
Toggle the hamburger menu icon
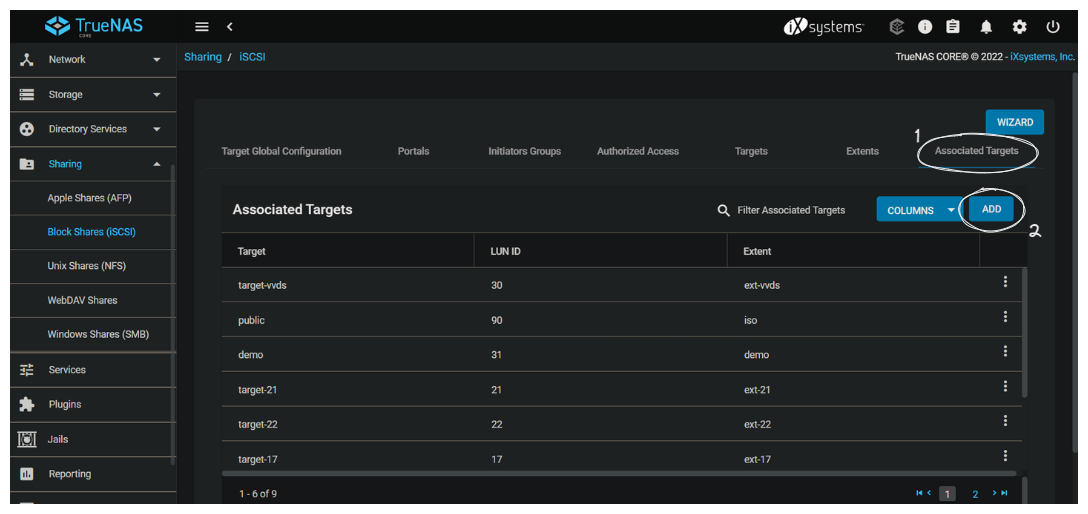tap(202, 27)
